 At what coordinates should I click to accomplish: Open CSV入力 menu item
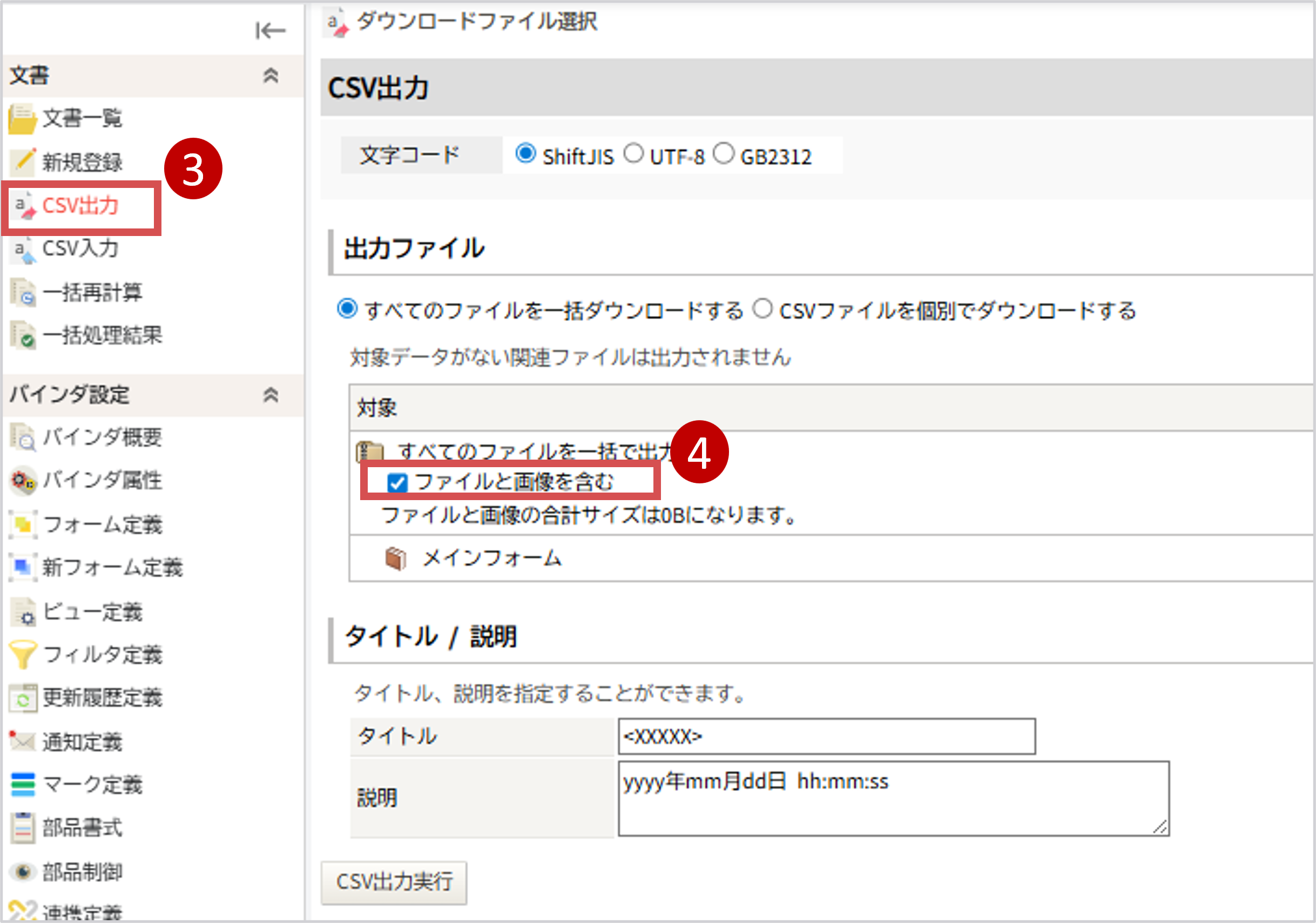[x=81, y=250]
